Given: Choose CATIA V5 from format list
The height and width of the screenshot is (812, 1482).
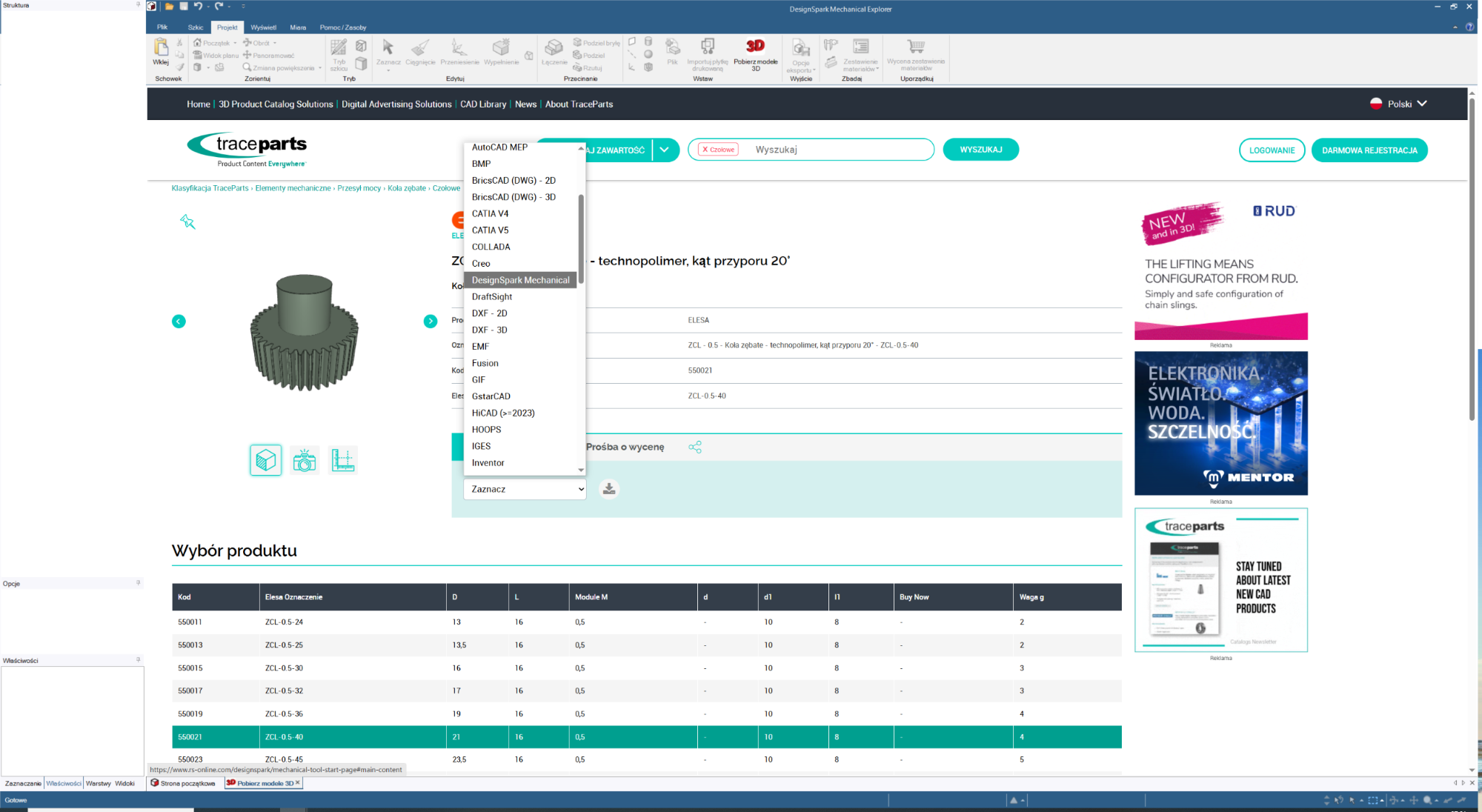Looking at the screenshot, I should click(x=520, y=230).
